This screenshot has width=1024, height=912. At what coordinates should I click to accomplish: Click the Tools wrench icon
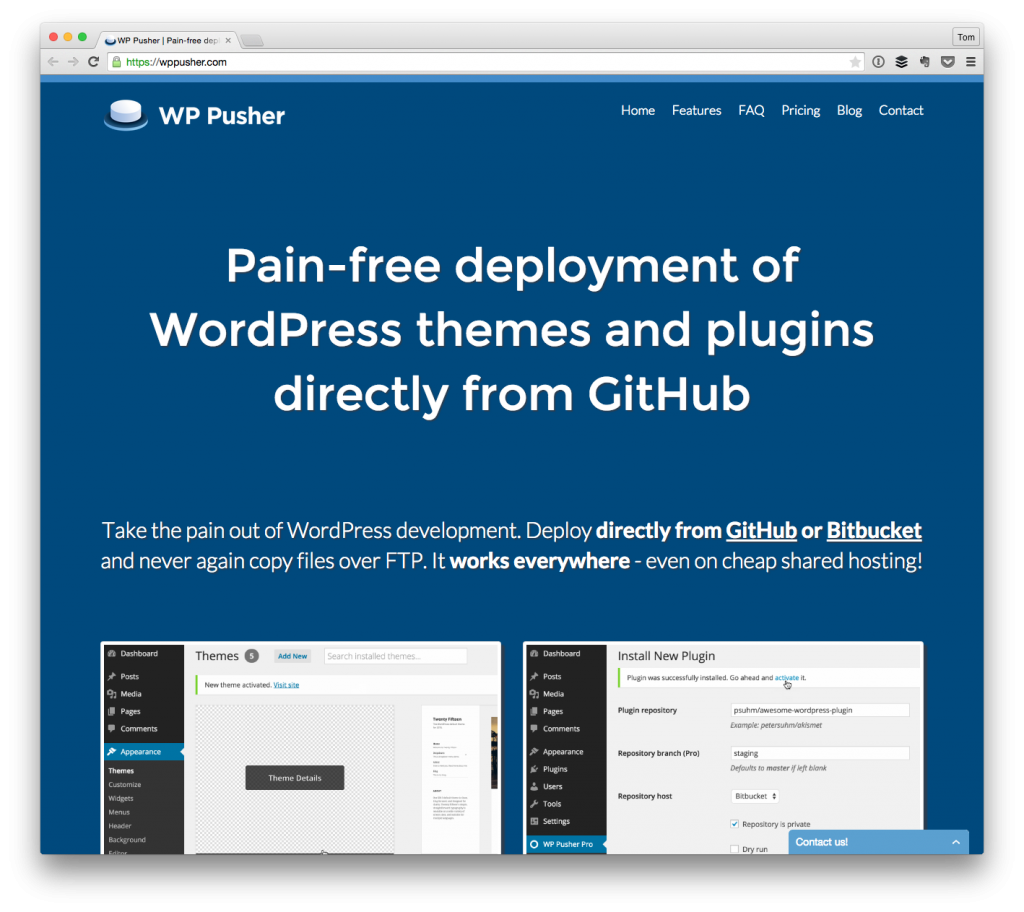tap(534, 804)
